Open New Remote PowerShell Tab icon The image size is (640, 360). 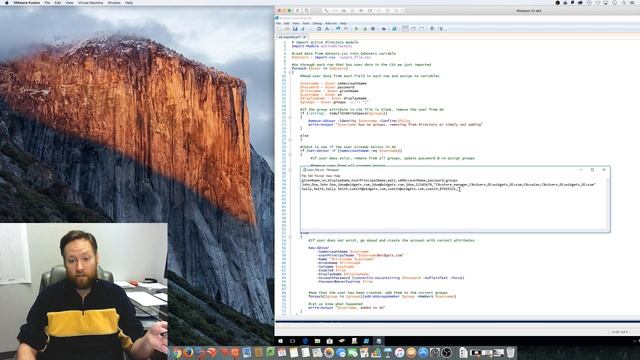384,29
